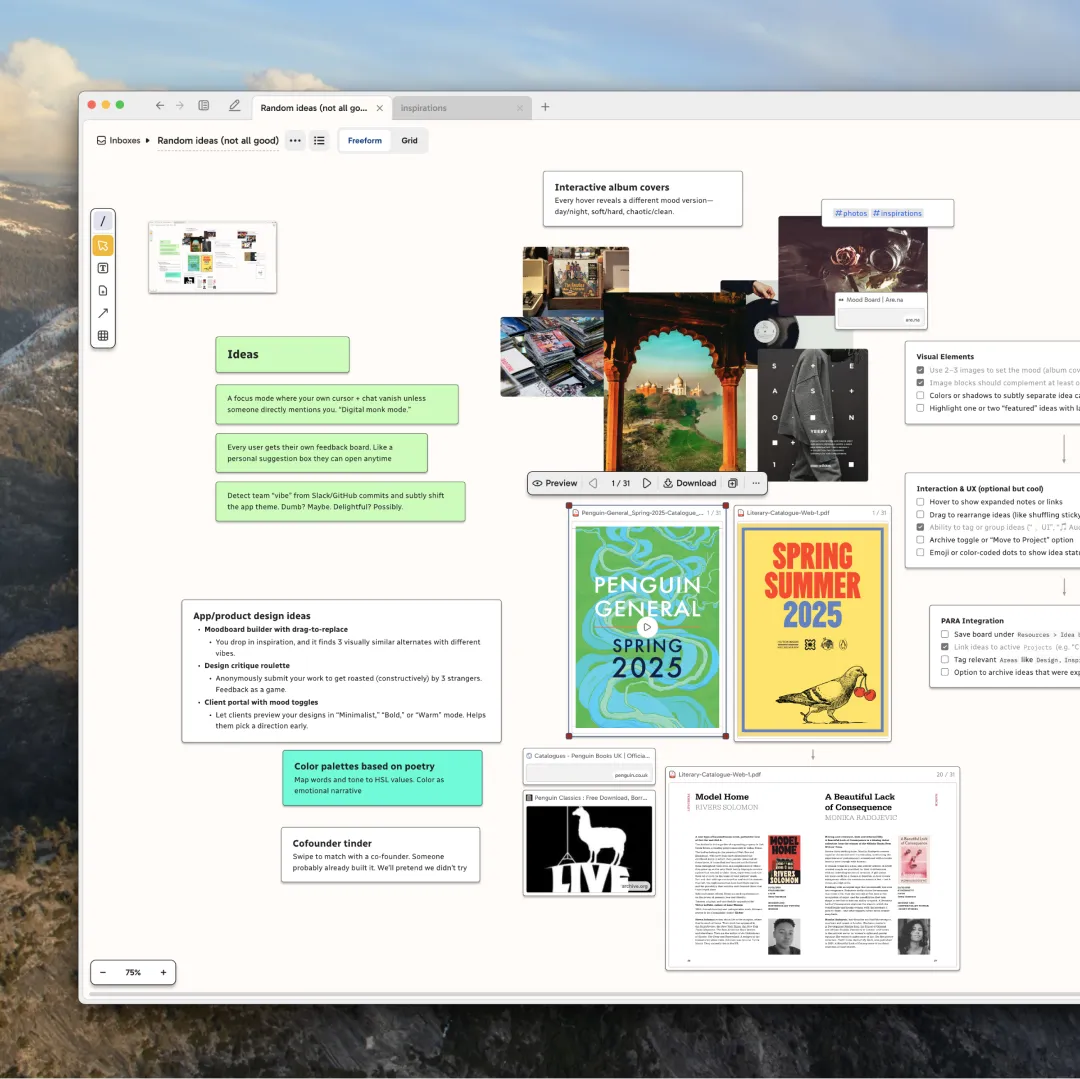Toggle the sidebar panel icon
This screenshot has height=1079, width=1080.
(x=204, y=106)
